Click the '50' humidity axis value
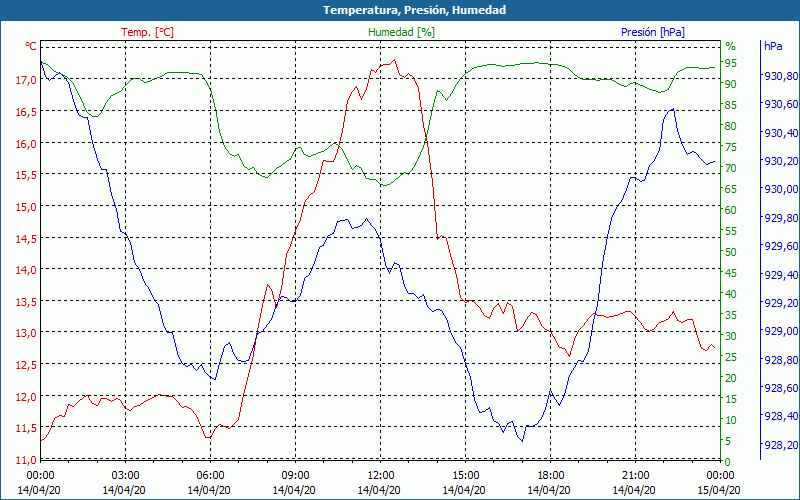The image size is (800, 500). point(731,252)
